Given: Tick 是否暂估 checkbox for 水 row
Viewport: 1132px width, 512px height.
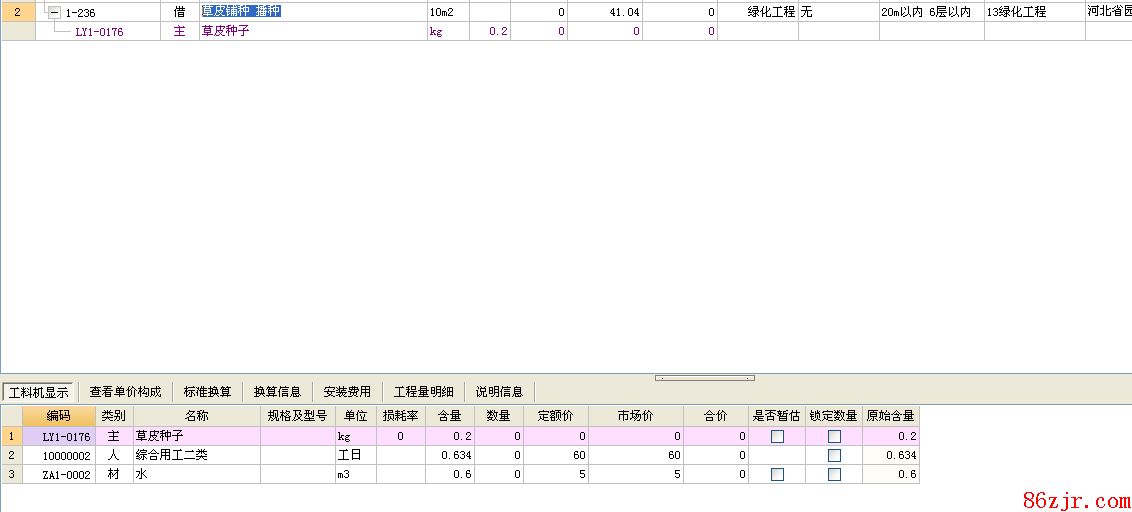Looking at the screenshot, I should [x=777, y=475].
